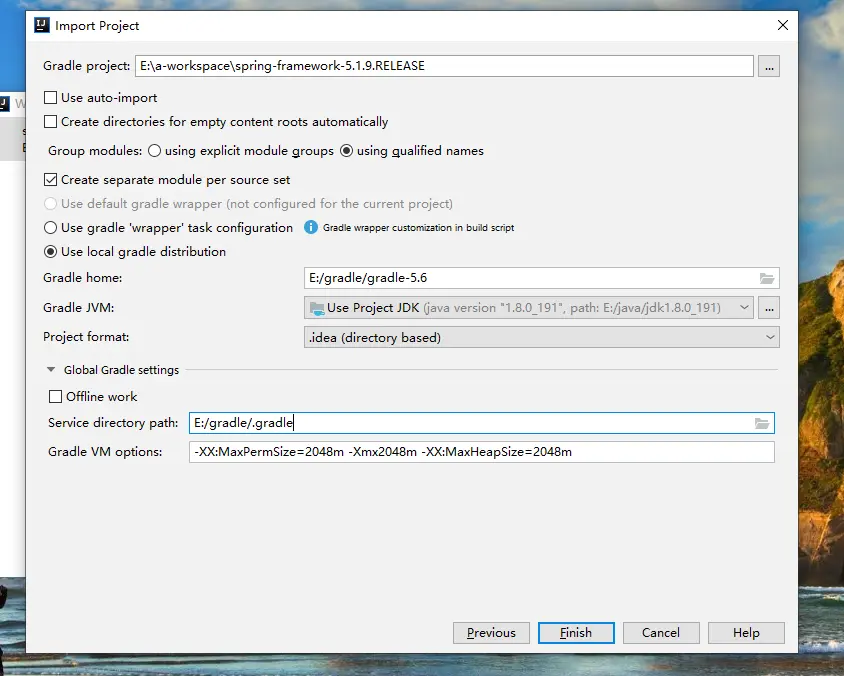Click the Group modules label

pos(95,151)
